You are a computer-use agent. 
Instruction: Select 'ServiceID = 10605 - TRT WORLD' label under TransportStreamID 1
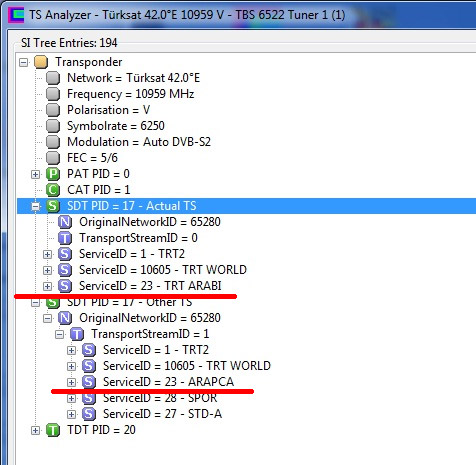pyautogui.click(x=187, y=366)
